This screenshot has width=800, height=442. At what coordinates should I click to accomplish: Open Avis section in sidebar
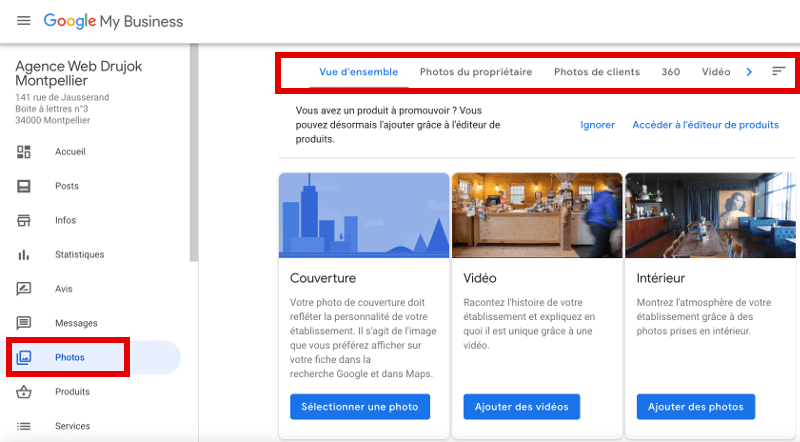coord(64,288)
